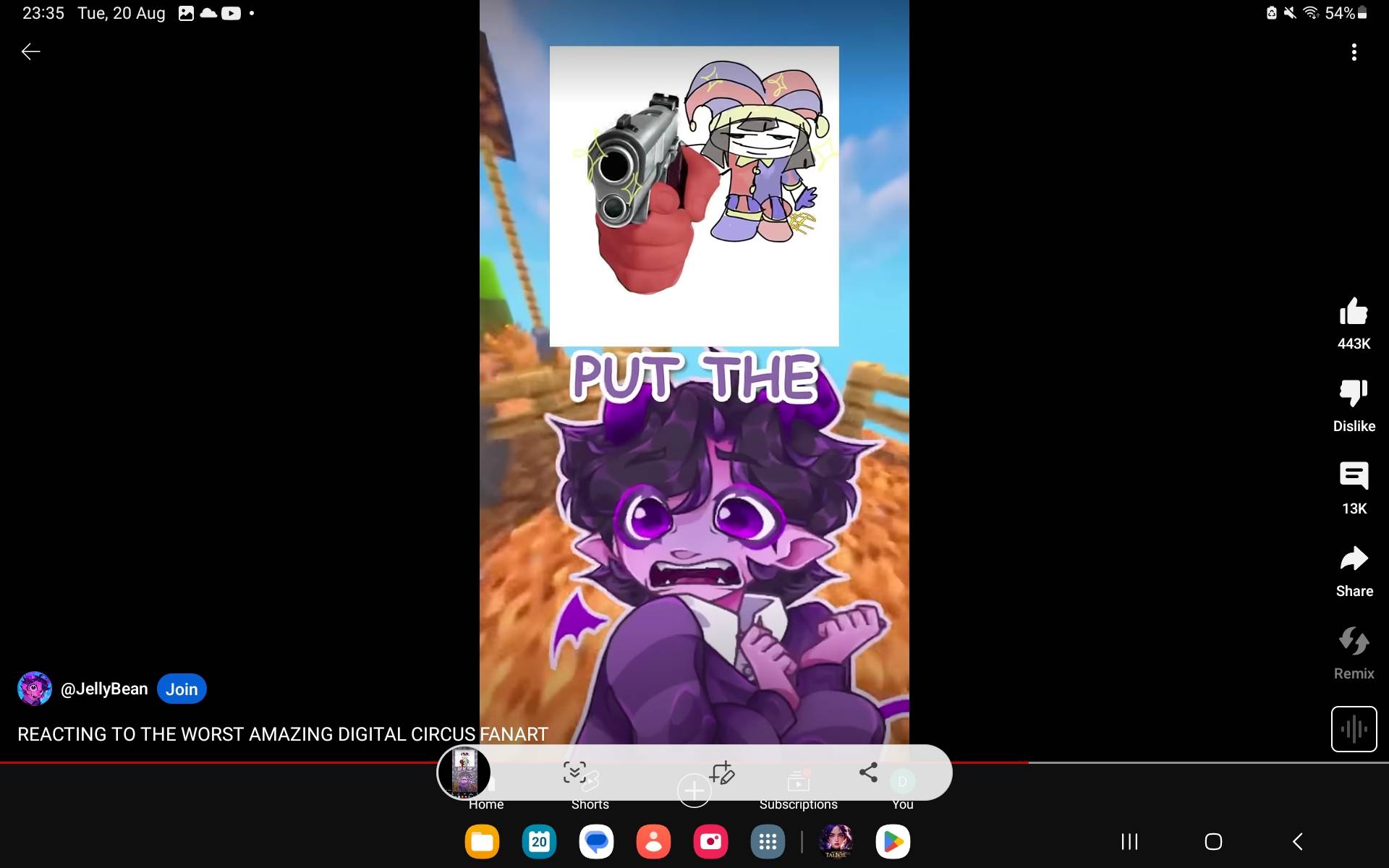Image resolution: width=1389 pixels, height=868 pixels.
Task: Switch to the Home tab
Action: coord(486,804)
